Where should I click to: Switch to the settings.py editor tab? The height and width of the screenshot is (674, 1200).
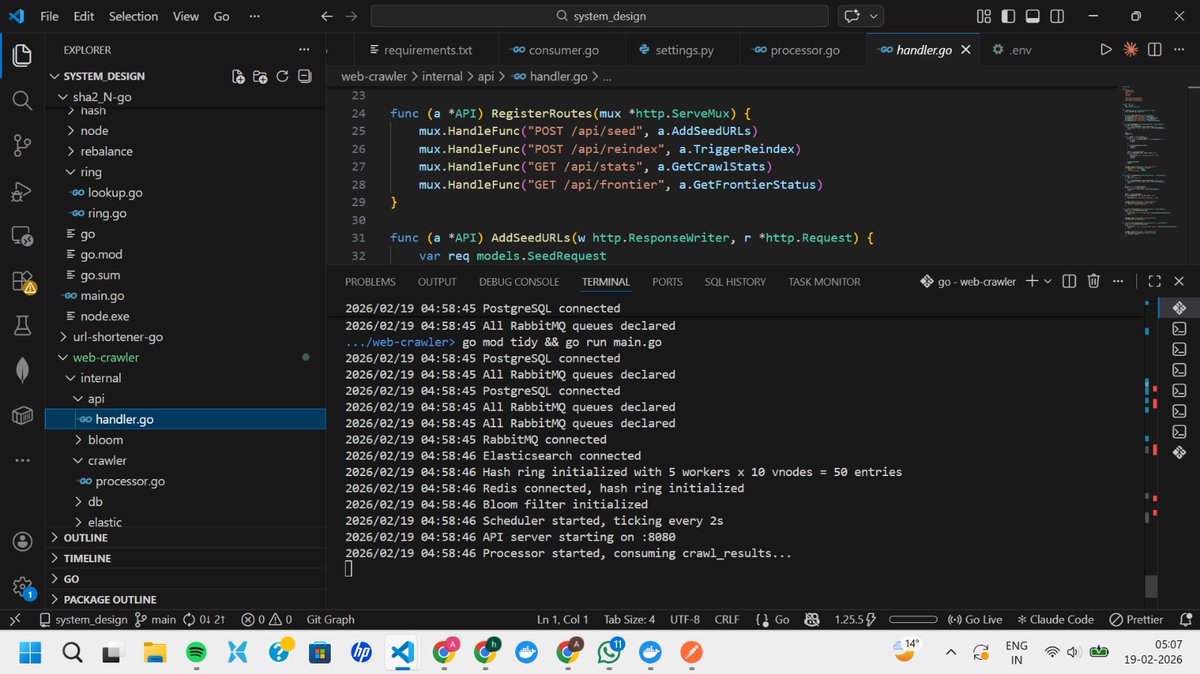[682, 49]
